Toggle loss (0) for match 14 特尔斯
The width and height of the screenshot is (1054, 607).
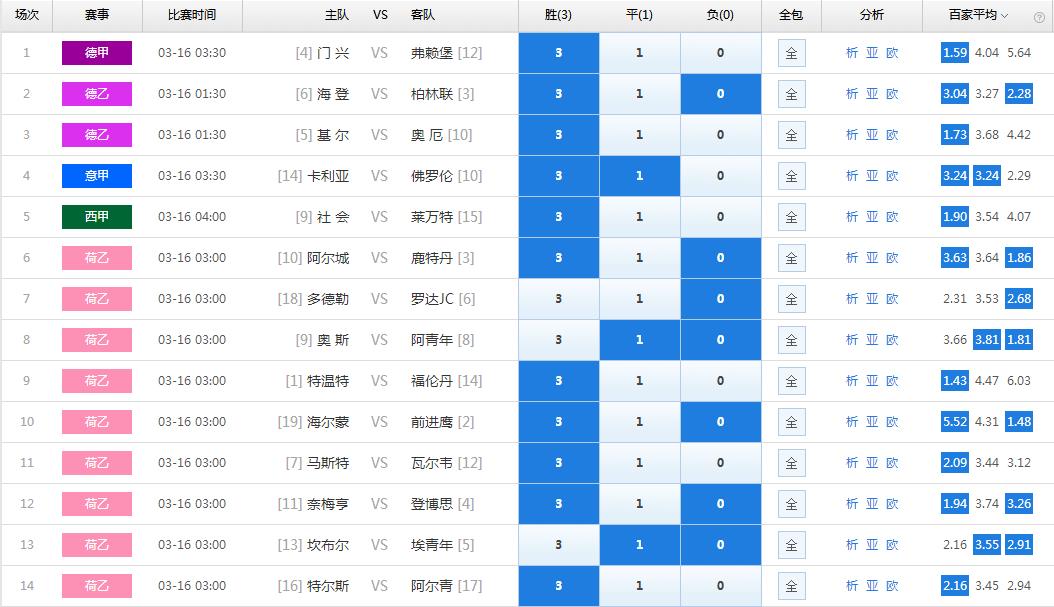click(721, 586)
